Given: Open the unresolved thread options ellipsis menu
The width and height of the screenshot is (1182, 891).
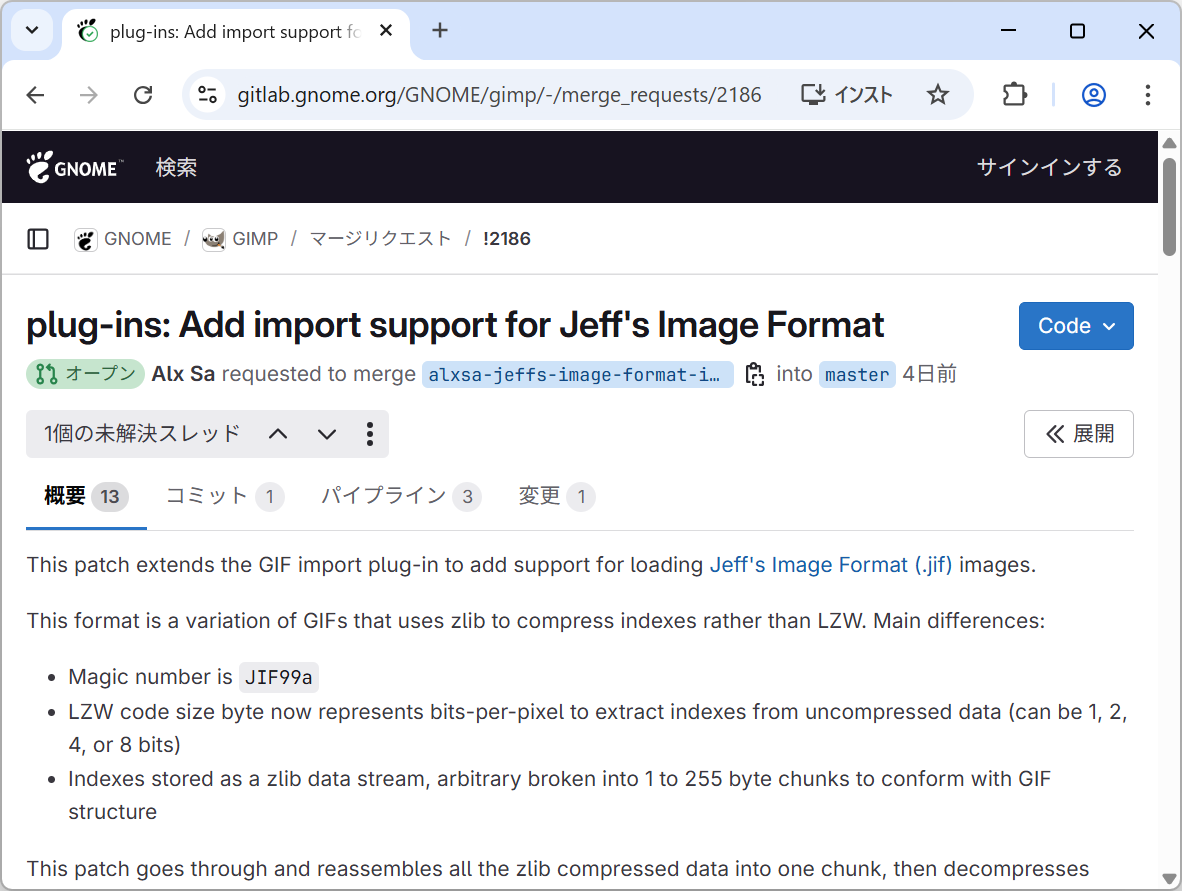Looking at the screenshot, I should (369, 434).
